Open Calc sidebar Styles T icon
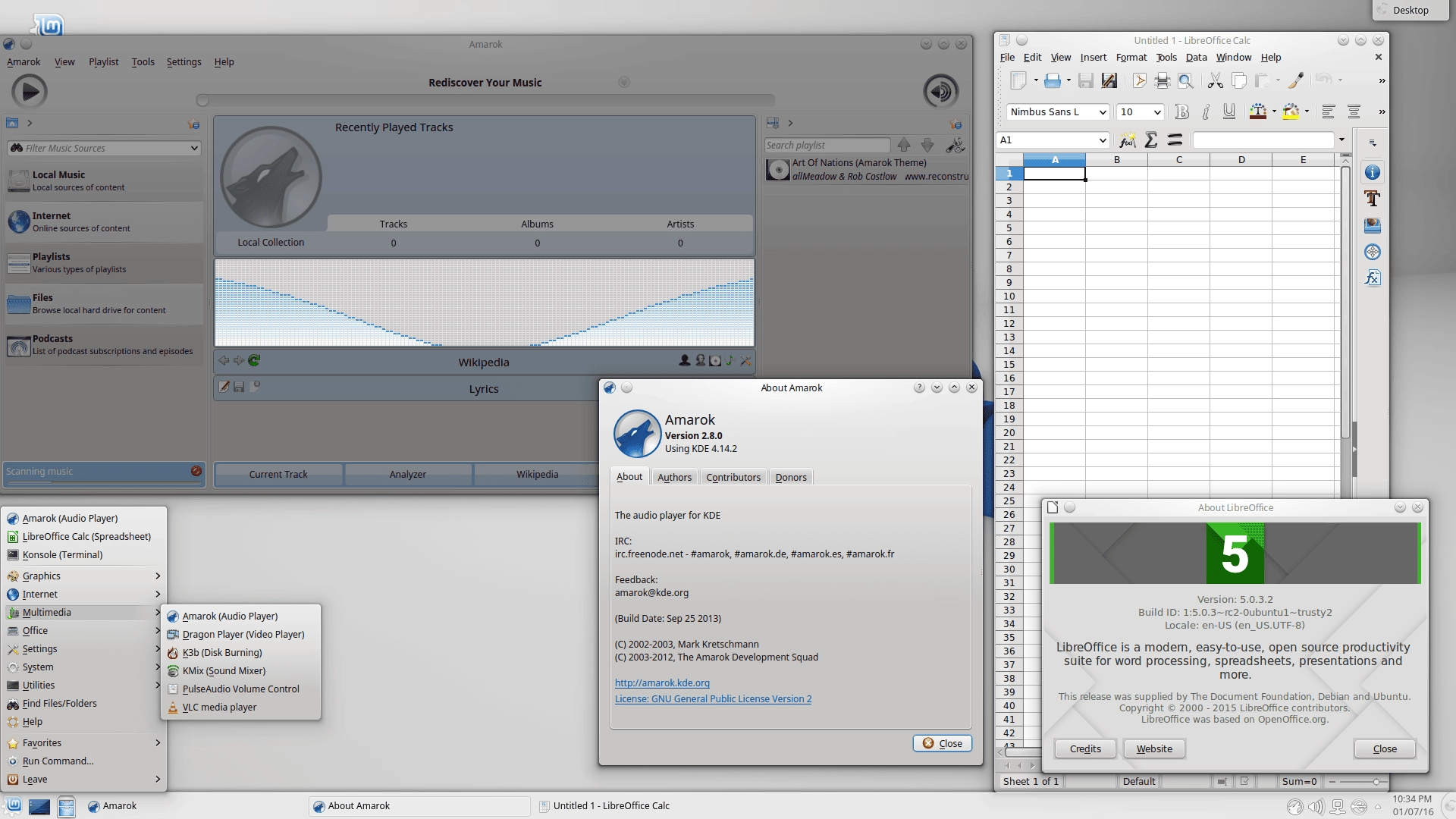Viewport: 1456px width, 819px height. (x=1372, y=199)
